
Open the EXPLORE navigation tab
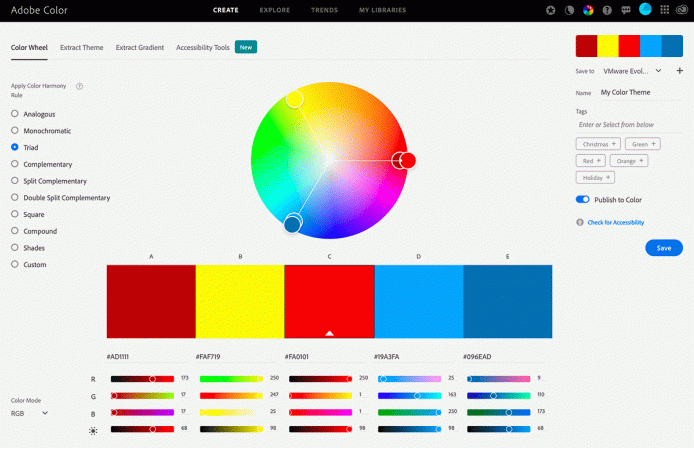point(275,10)
